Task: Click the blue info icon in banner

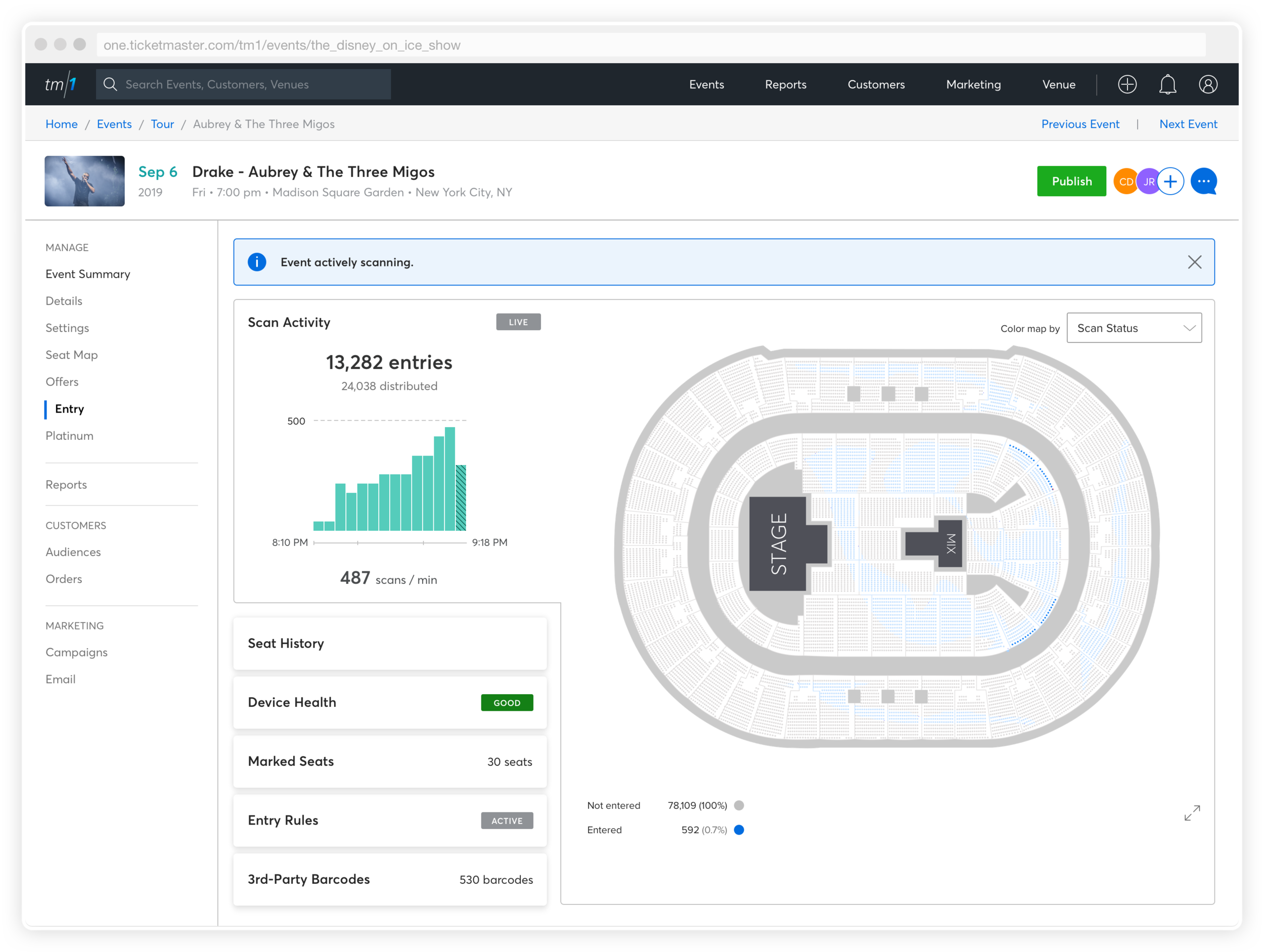Action: pyautogui.click(x=257, y=262)
